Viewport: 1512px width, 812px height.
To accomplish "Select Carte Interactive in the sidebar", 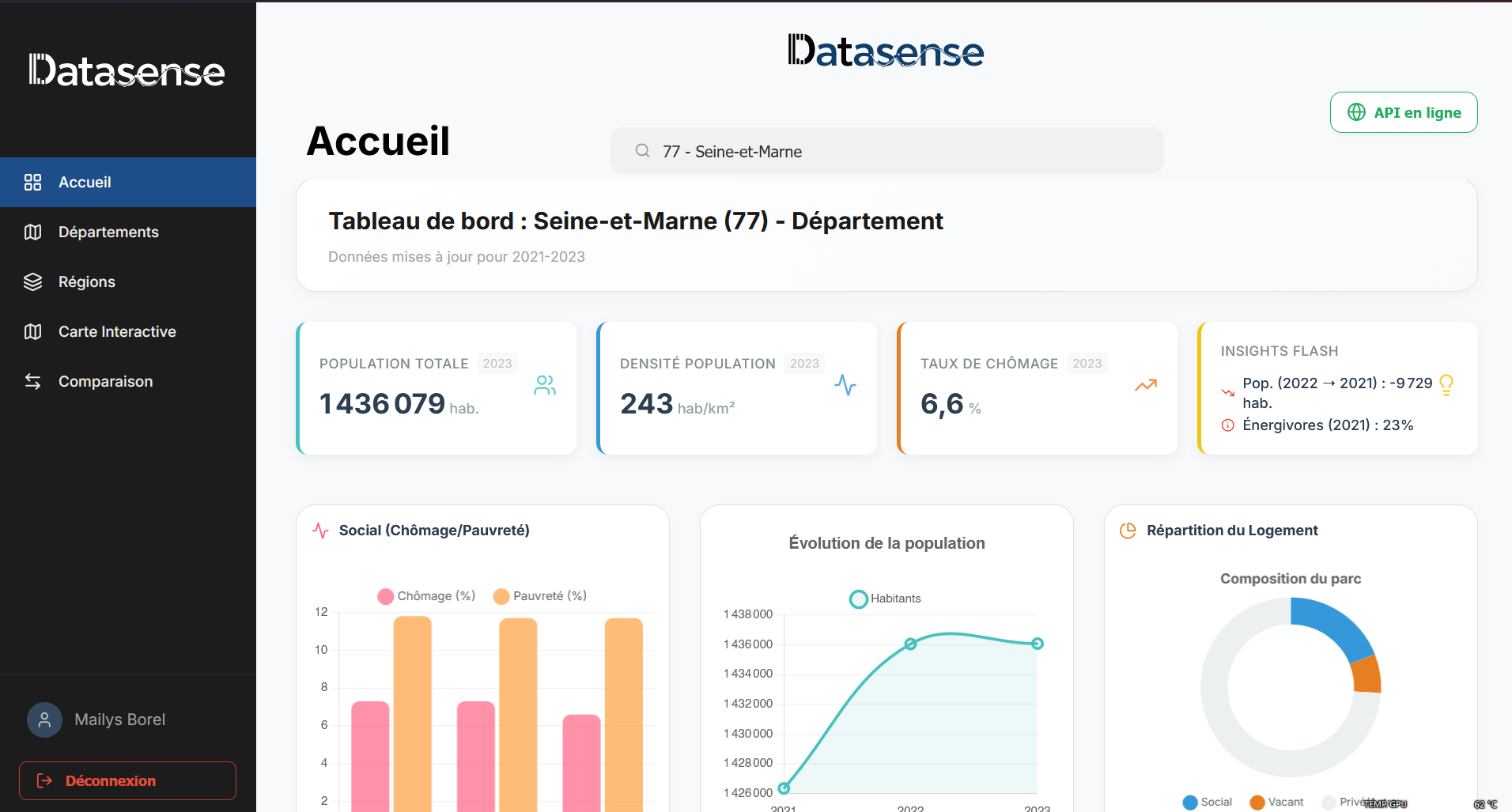I will tap(128, 331).
